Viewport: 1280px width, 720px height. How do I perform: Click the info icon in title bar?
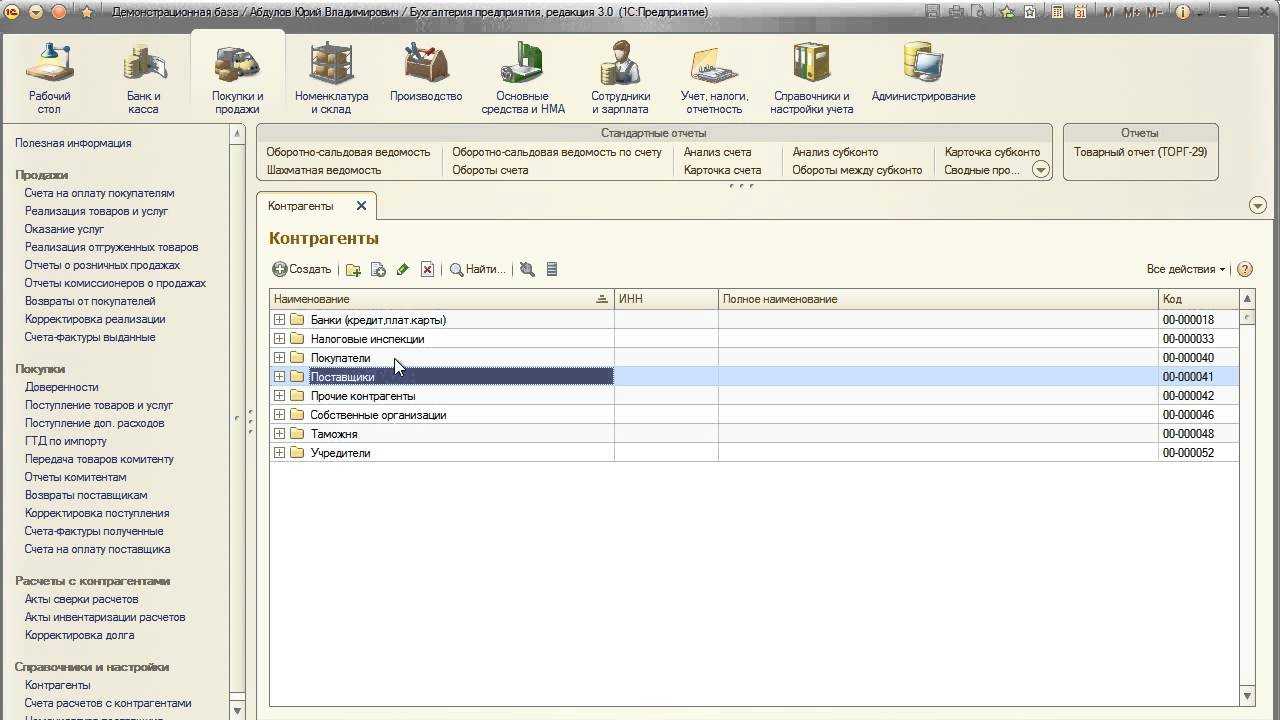tap(1184, 12)
